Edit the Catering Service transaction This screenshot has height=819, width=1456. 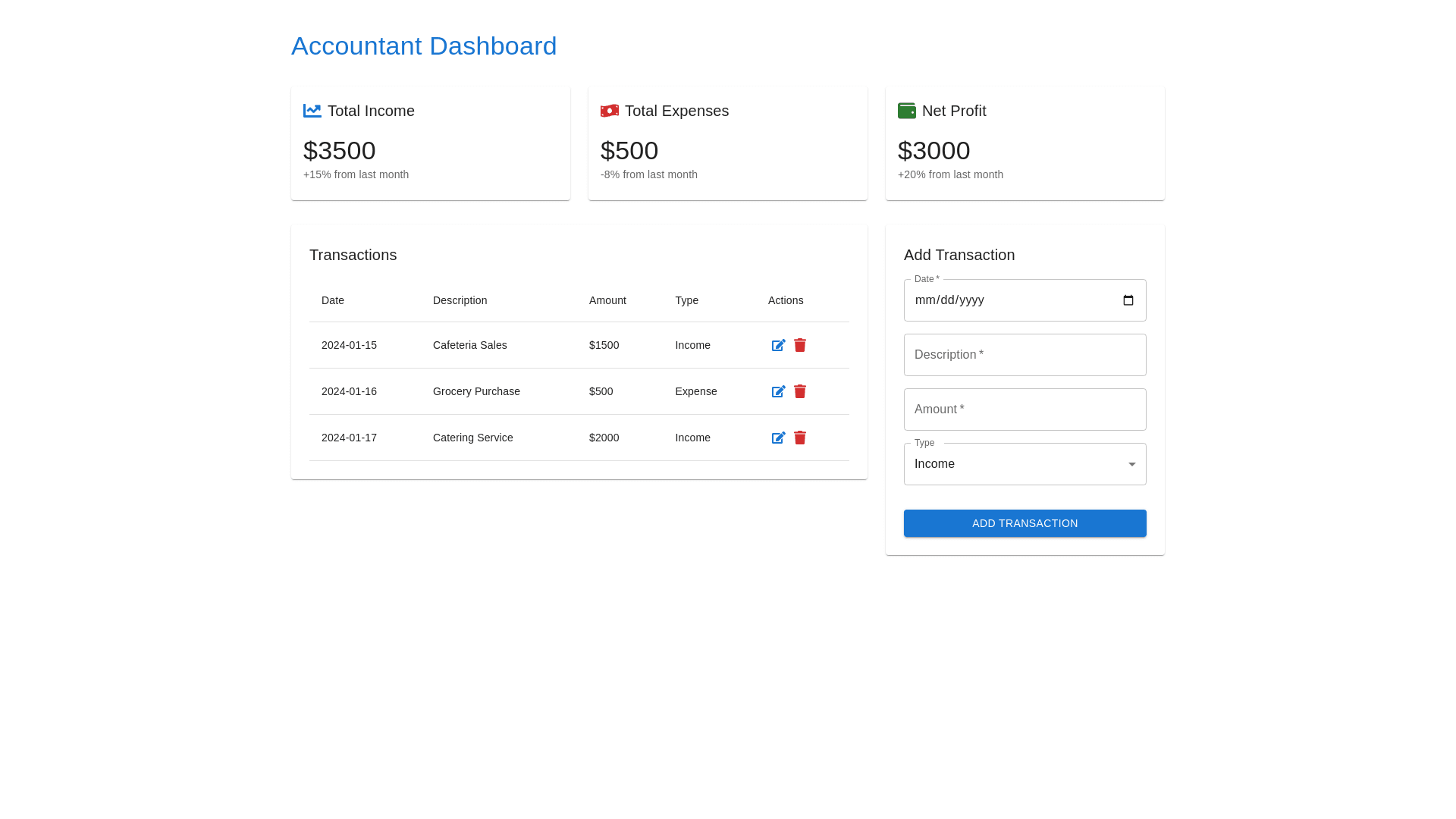click(x=778, y=438)
